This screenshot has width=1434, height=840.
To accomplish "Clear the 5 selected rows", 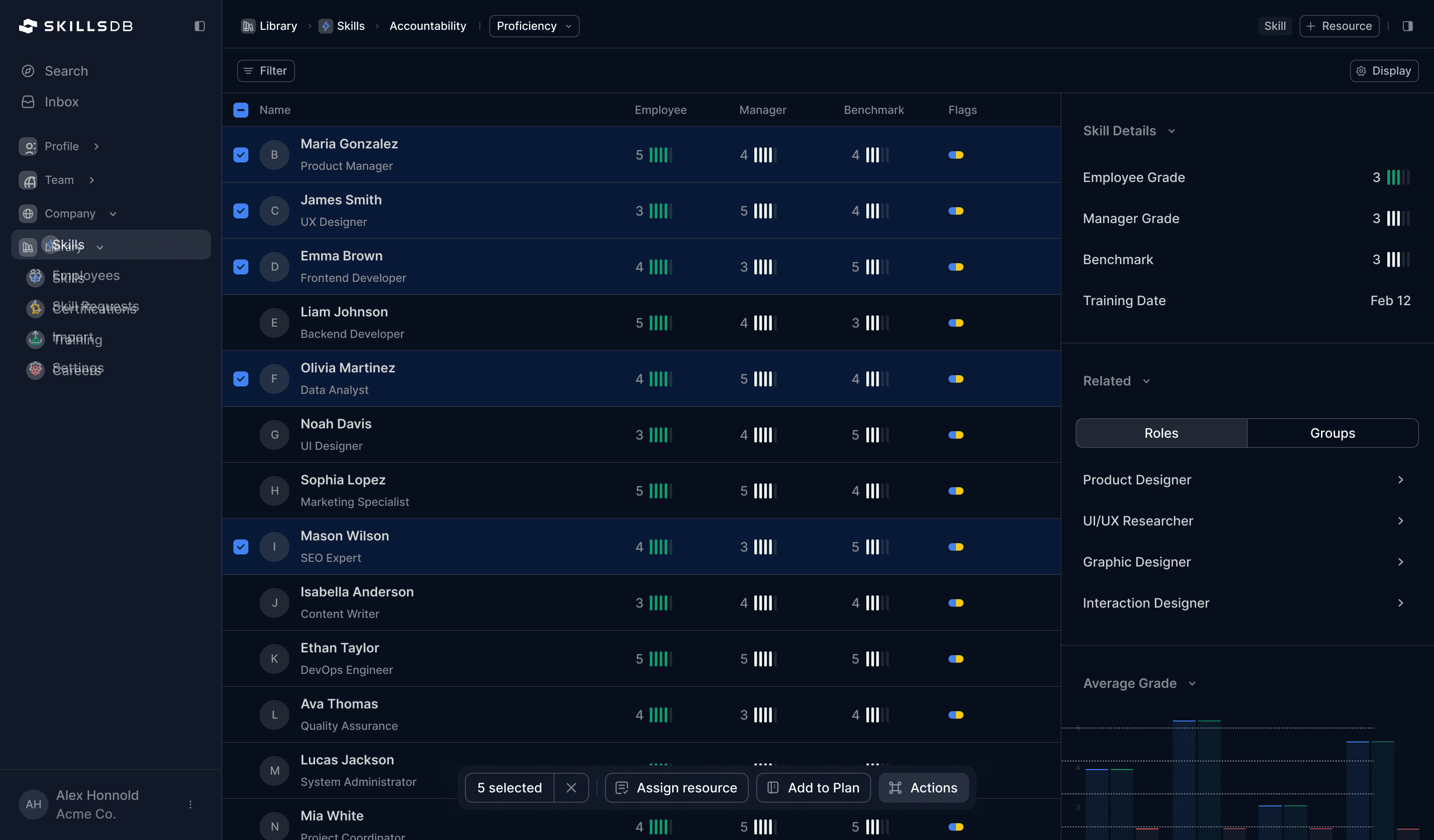I will pyautogui.click(x=571, y=788).
